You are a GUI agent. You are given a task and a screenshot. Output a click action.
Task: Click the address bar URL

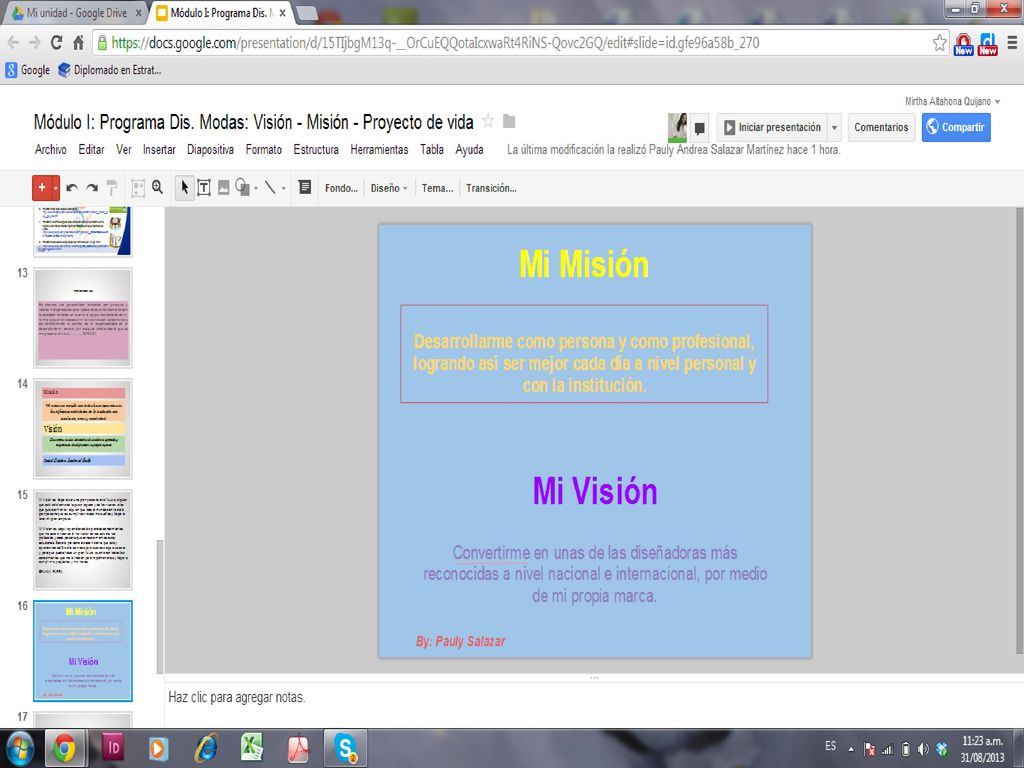[434, 43]
